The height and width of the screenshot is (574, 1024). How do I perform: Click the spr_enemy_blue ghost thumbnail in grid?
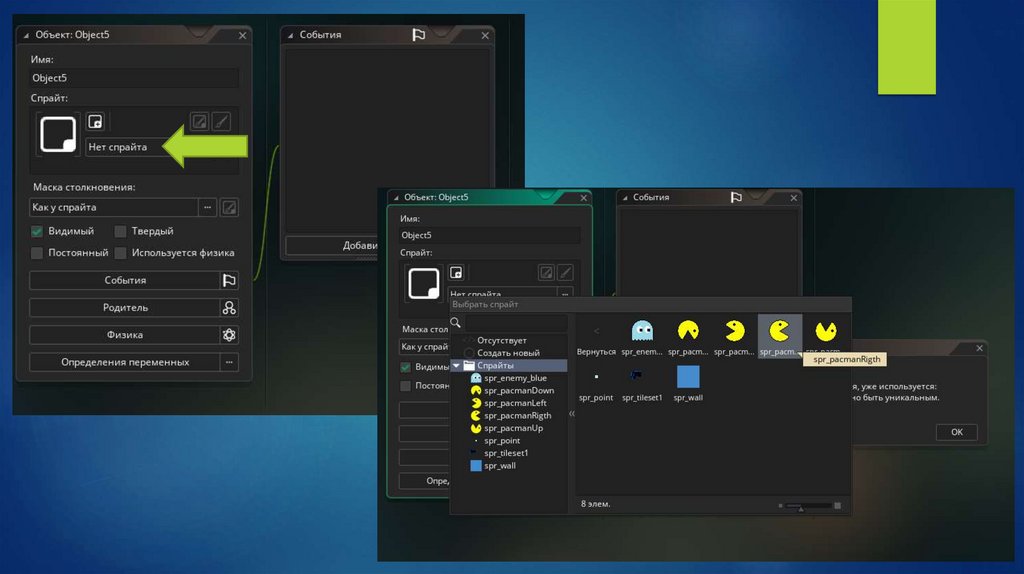(x=641, y=331)
